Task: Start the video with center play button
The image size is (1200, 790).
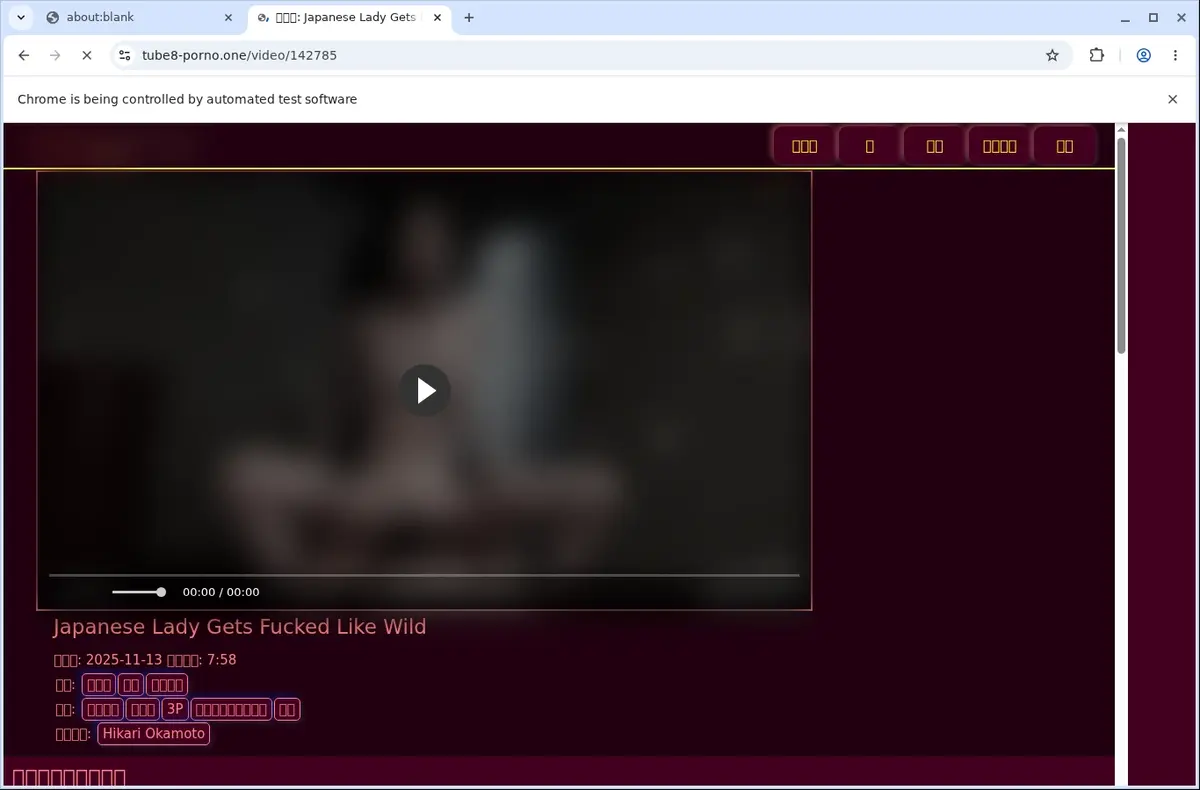Action: click(x=425, y=390)
